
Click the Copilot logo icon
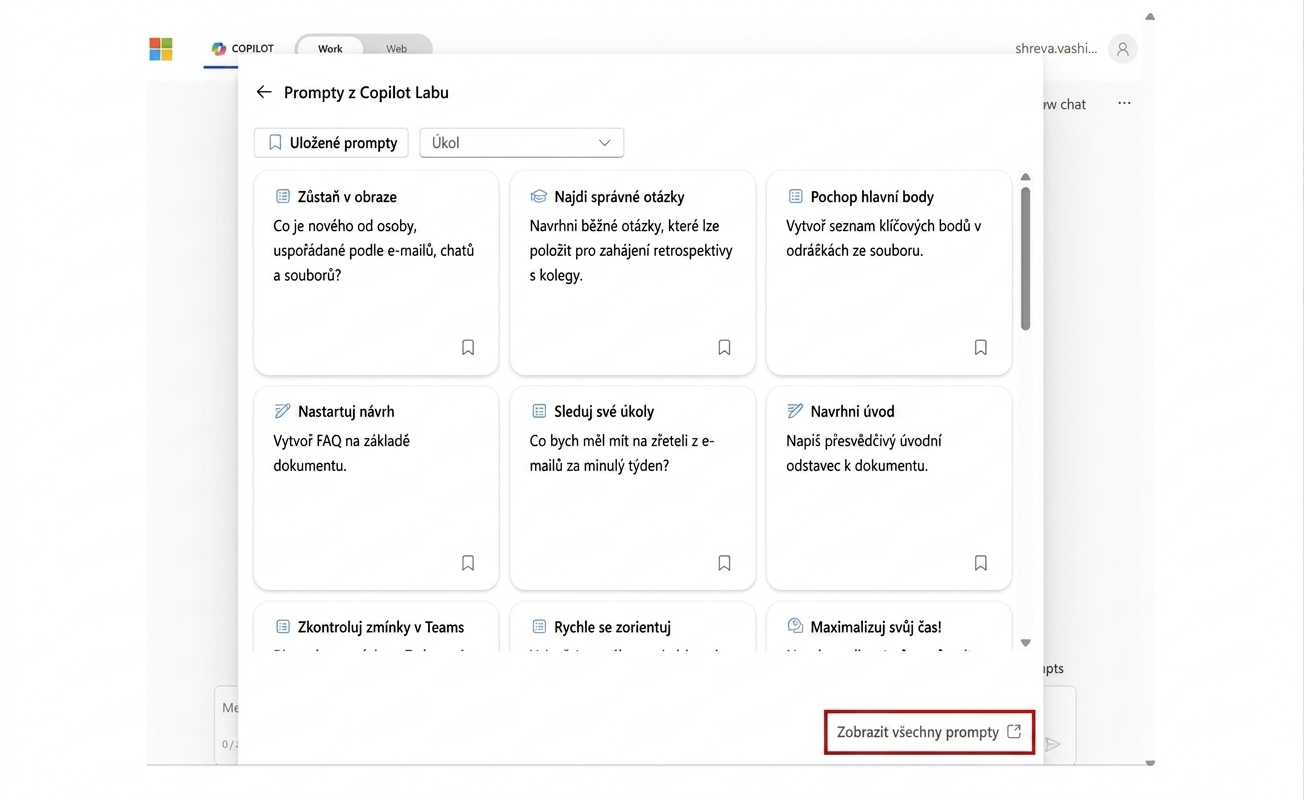point(219,48)
